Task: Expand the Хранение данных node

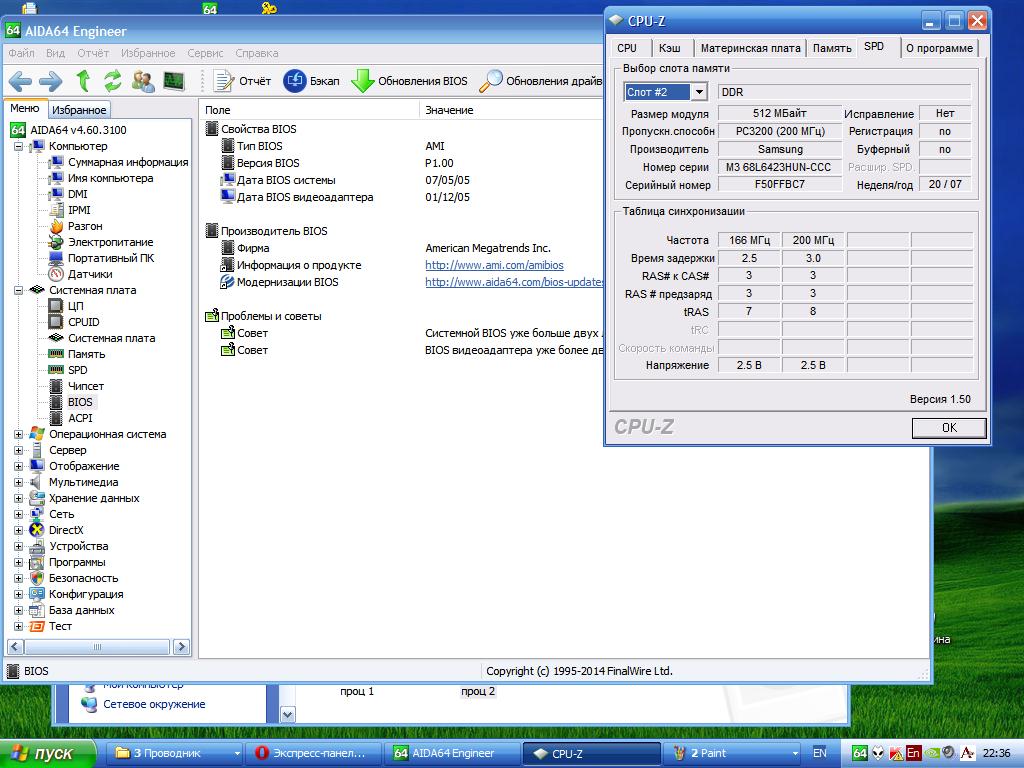Action: (x=18, y=498)
